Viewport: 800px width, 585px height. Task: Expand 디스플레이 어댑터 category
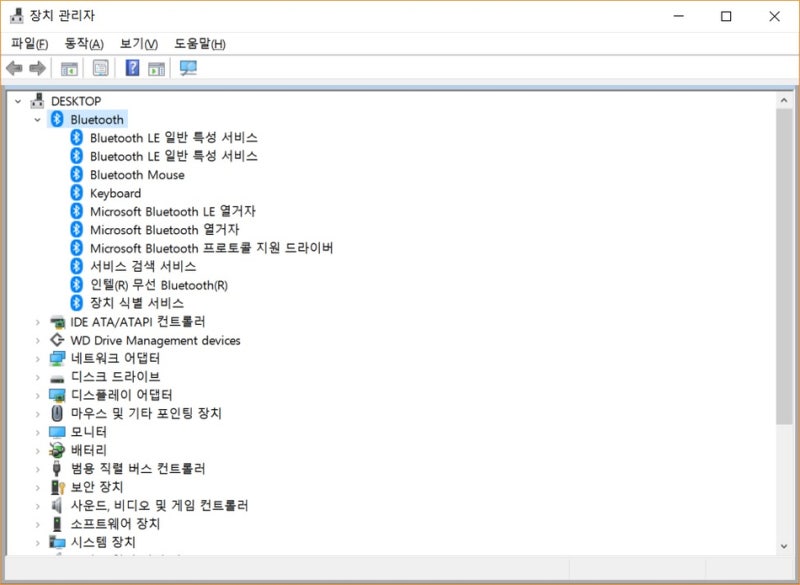tap(37, 396)
